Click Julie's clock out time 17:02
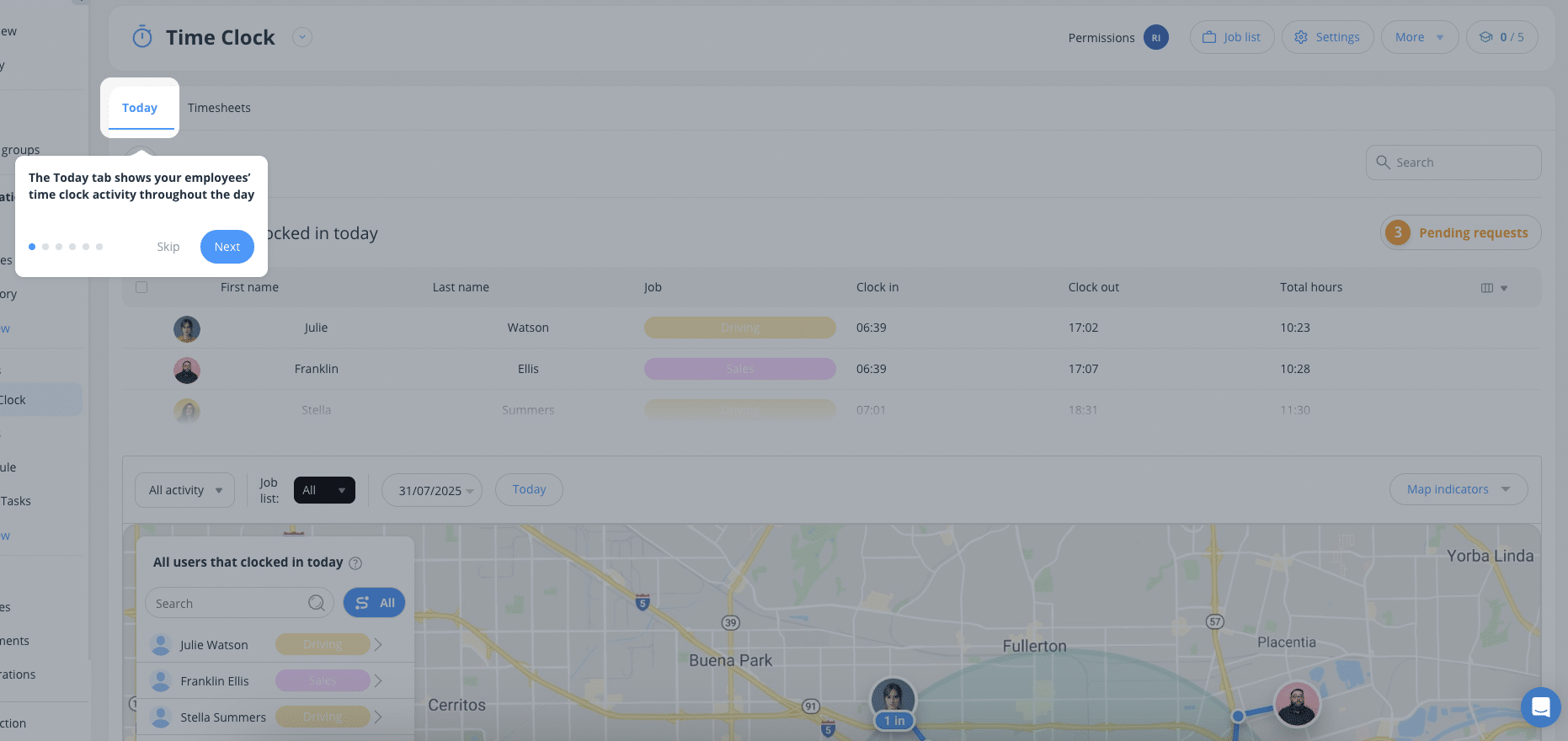 1083,328
